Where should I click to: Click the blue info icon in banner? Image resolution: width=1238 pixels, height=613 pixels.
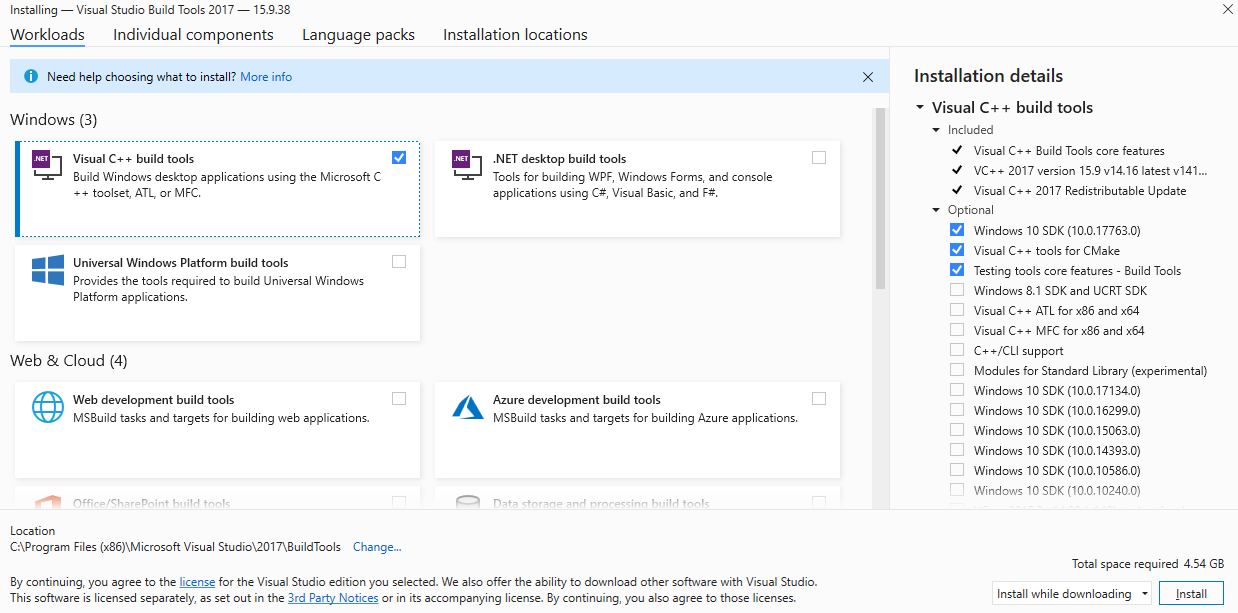click(31, 77)
